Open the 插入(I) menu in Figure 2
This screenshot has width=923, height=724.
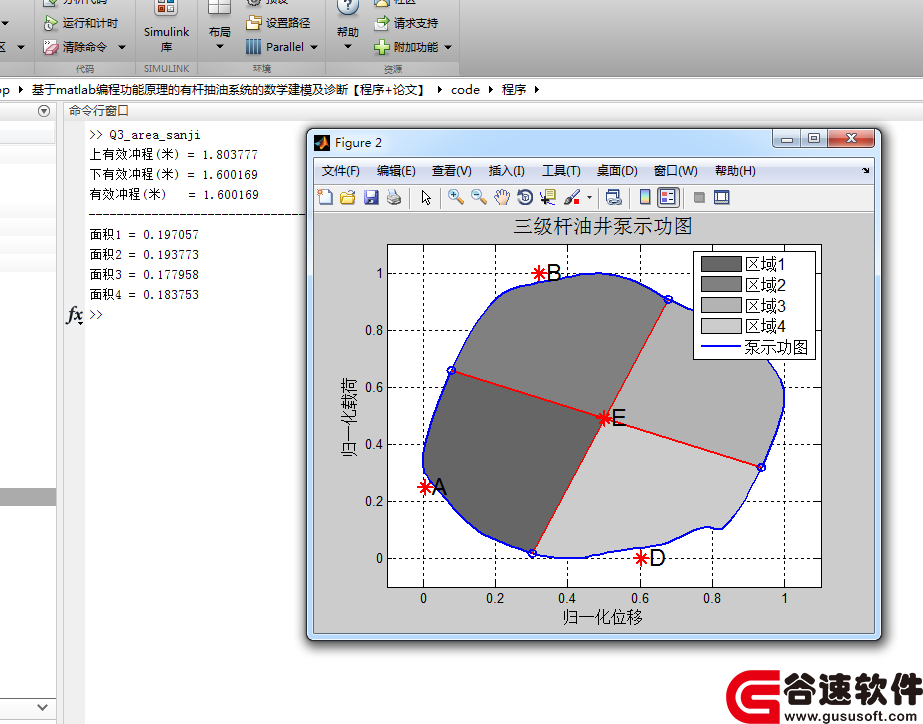[x=506, y=171]
